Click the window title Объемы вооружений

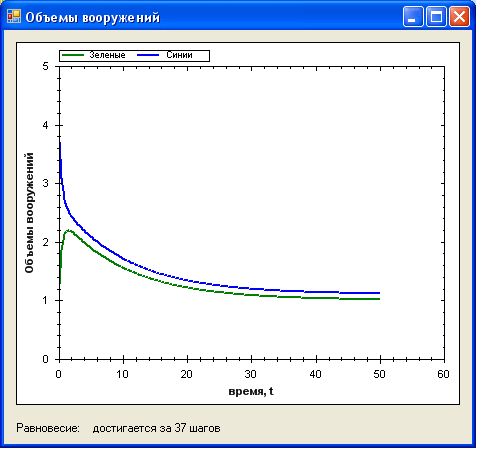pyautogui.click(x=93, y=17)
